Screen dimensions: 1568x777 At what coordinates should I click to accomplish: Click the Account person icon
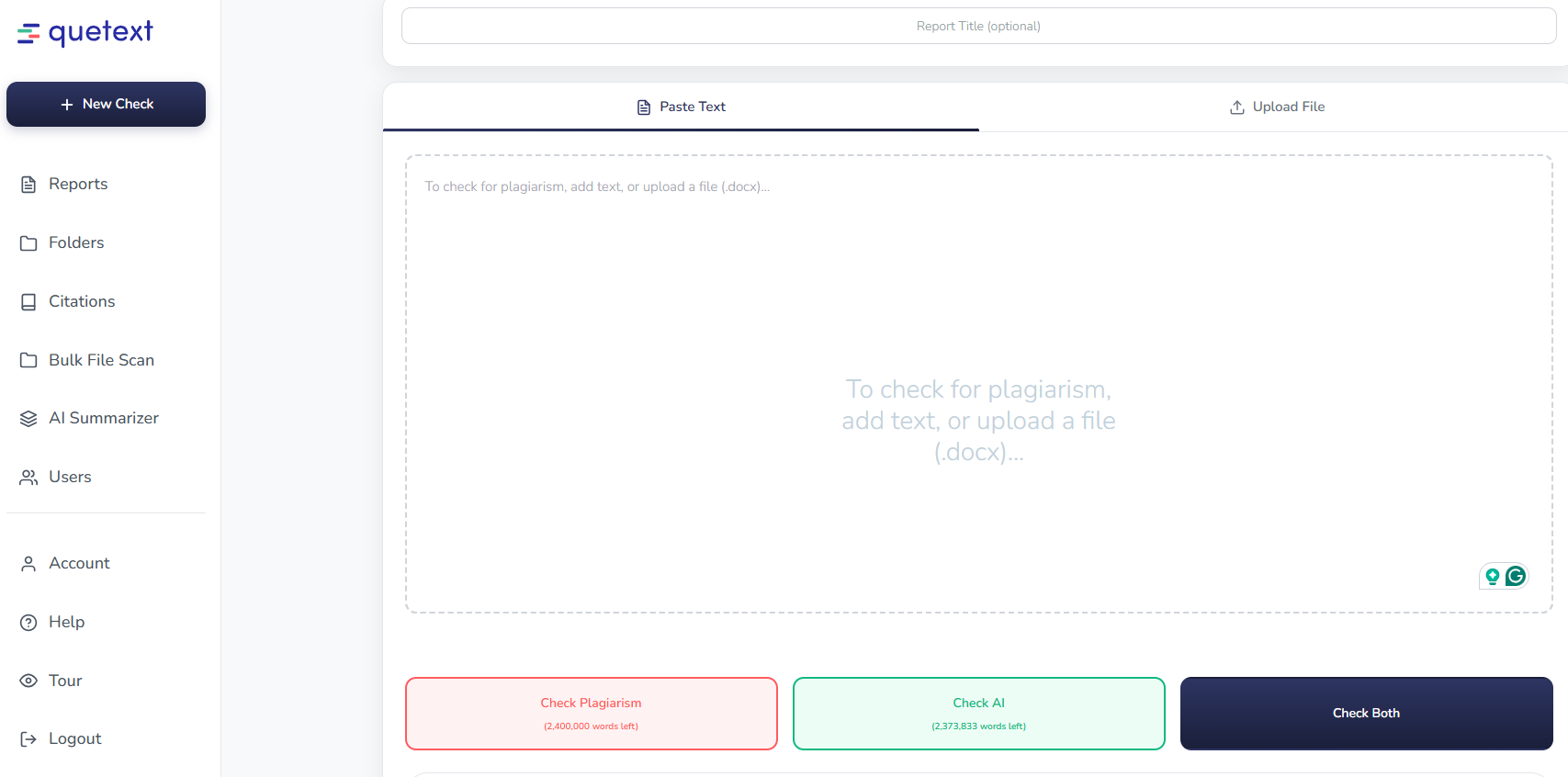[28, 564]
